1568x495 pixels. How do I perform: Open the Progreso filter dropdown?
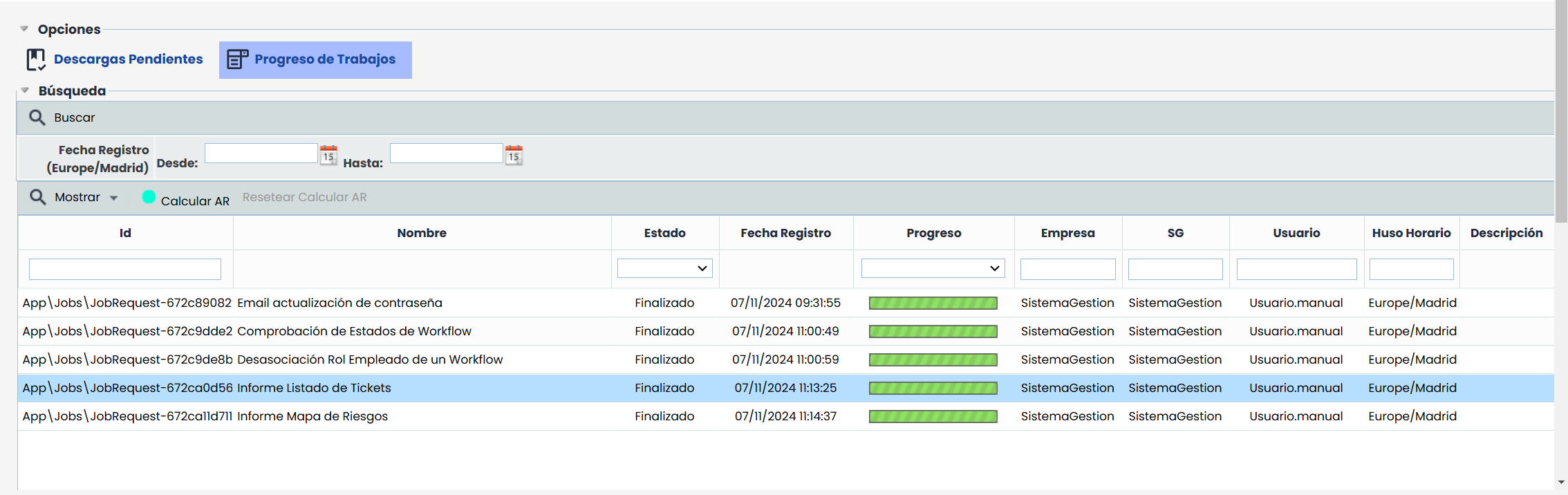933,268
